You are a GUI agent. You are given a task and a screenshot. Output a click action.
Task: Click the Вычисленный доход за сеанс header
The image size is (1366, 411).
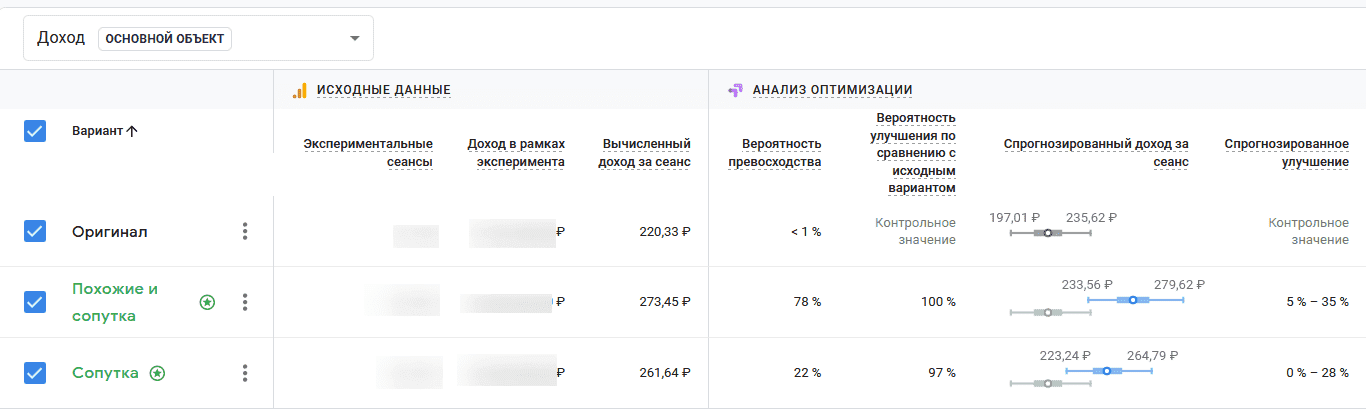tap(645, 153)
